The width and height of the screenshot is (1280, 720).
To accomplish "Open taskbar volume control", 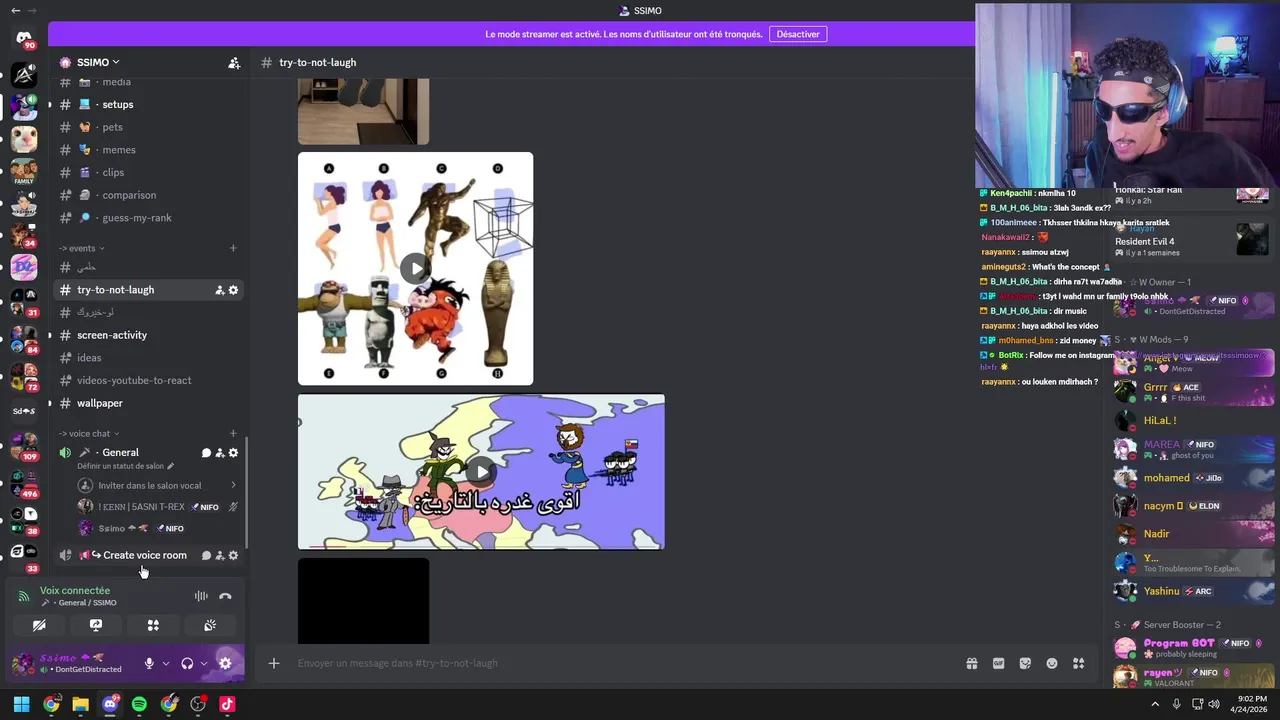I will (x=1214, y=704).
